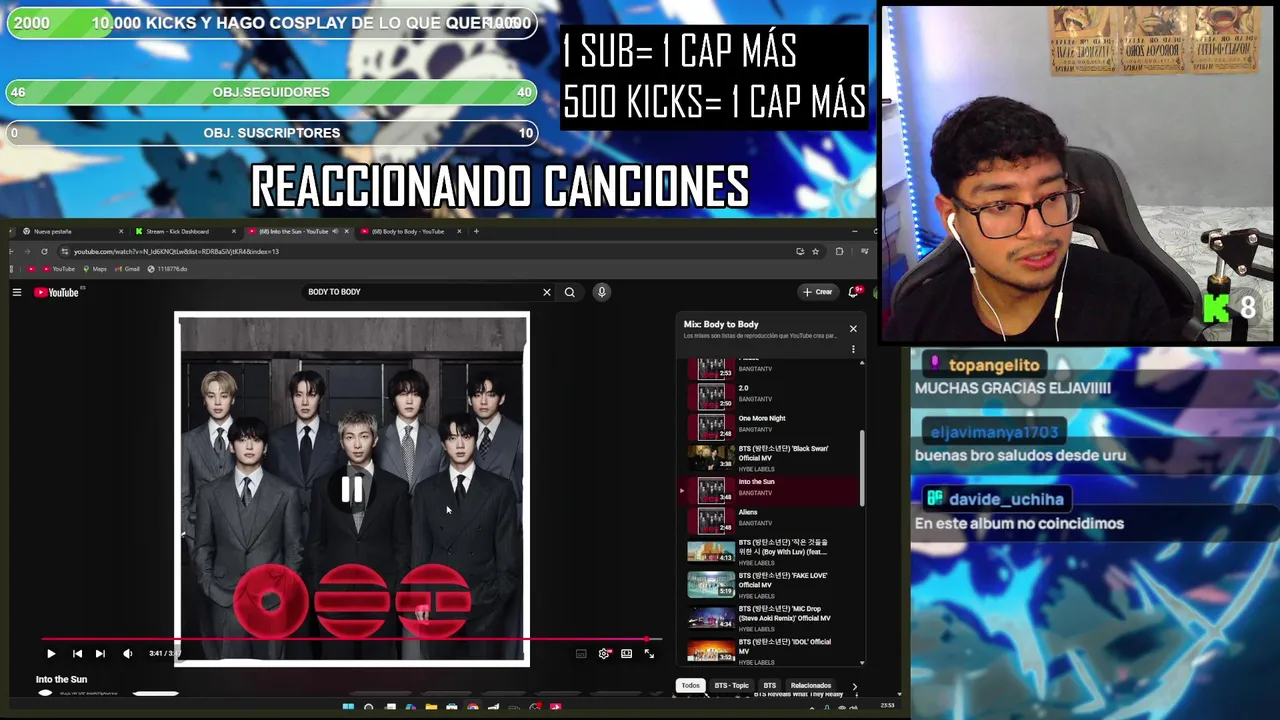This screenshot has width=1280, height=720.
Task: Click the red video progress bar
Action: pyautogui.click(x=350, y=639)
